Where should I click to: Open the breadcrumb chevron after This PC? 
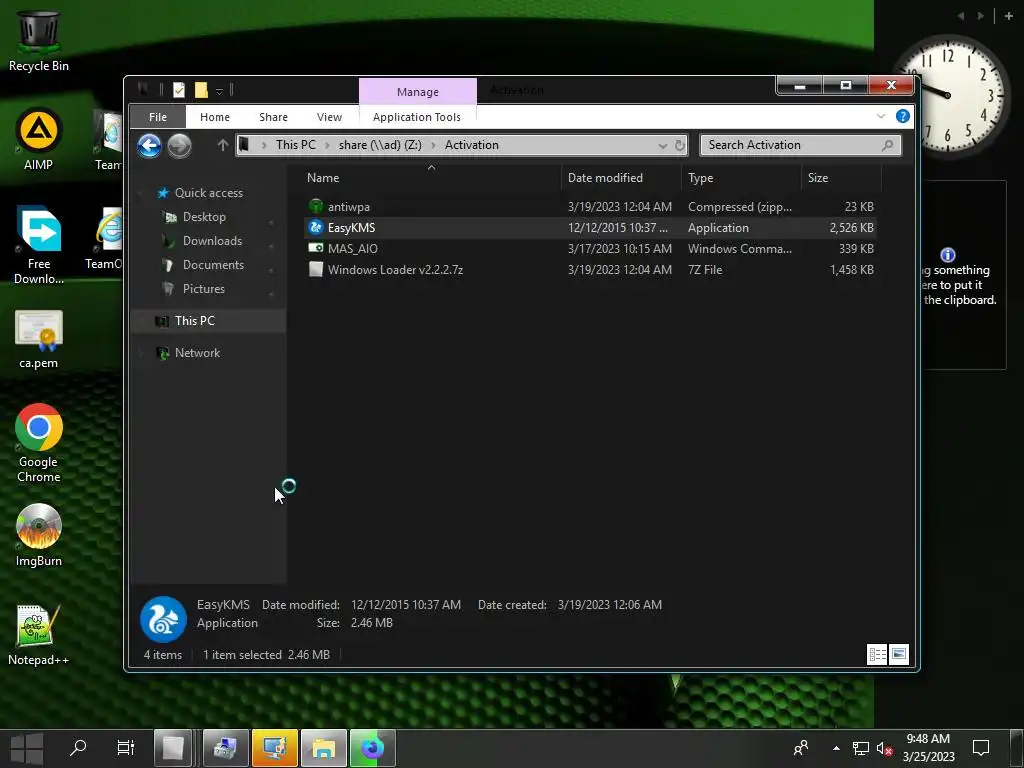point(327,145)
